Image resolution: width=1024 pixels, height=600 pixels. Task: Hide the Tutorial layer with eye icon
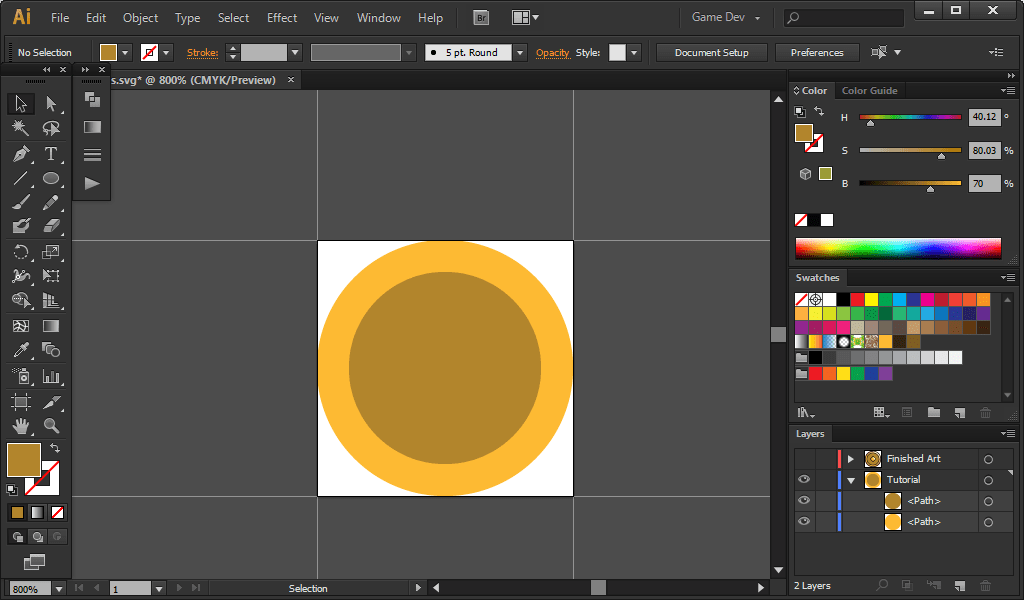click(x=804, y=480)
